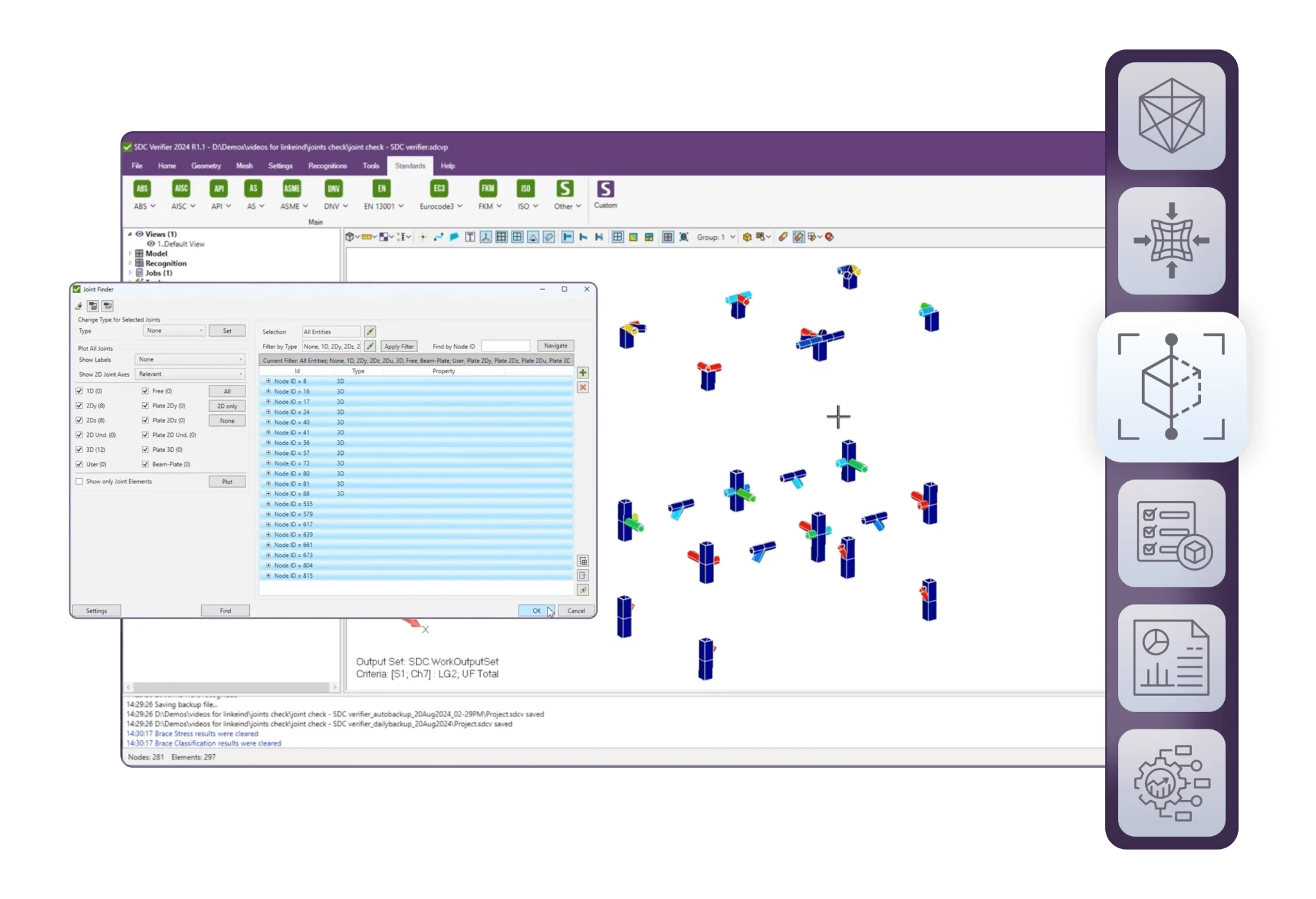Click the Eurocode3 EC3 icon
This screenshot has height=899, width=1316.
coord(439,188)
